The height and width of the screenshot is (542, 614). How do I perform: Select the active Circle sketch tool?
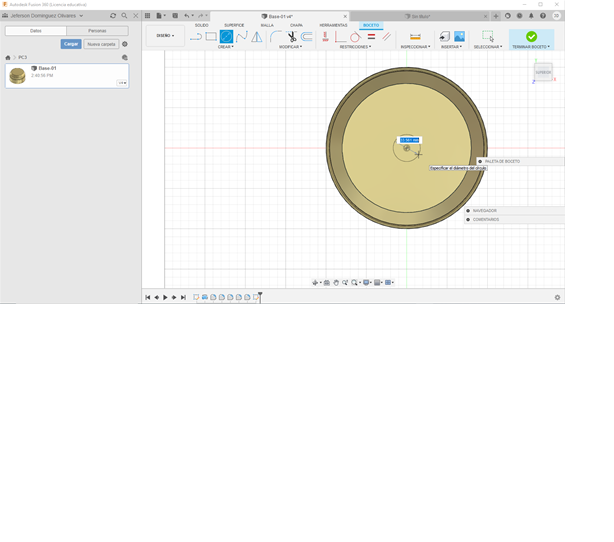pyautogui.click(x=226, y=37)
